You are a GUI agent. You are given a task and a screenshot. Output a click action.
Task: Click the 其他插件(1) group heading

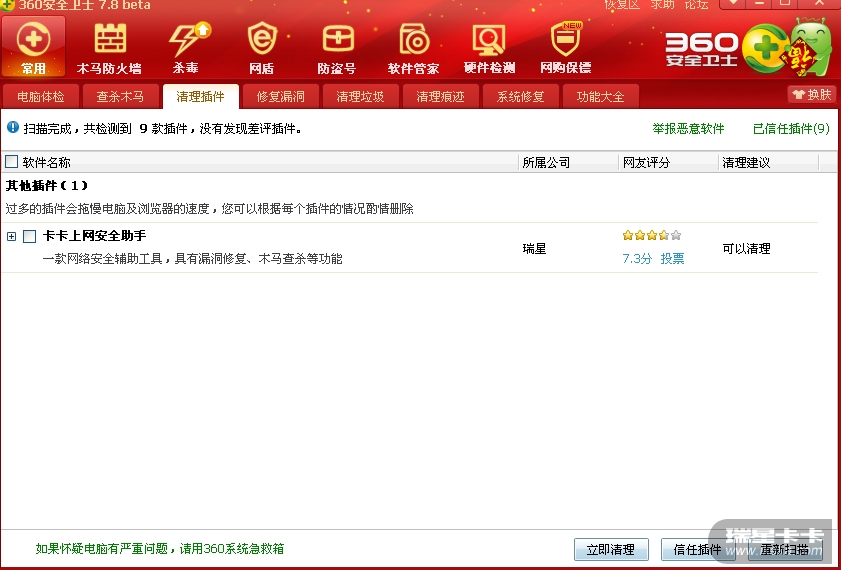(47, 186)
